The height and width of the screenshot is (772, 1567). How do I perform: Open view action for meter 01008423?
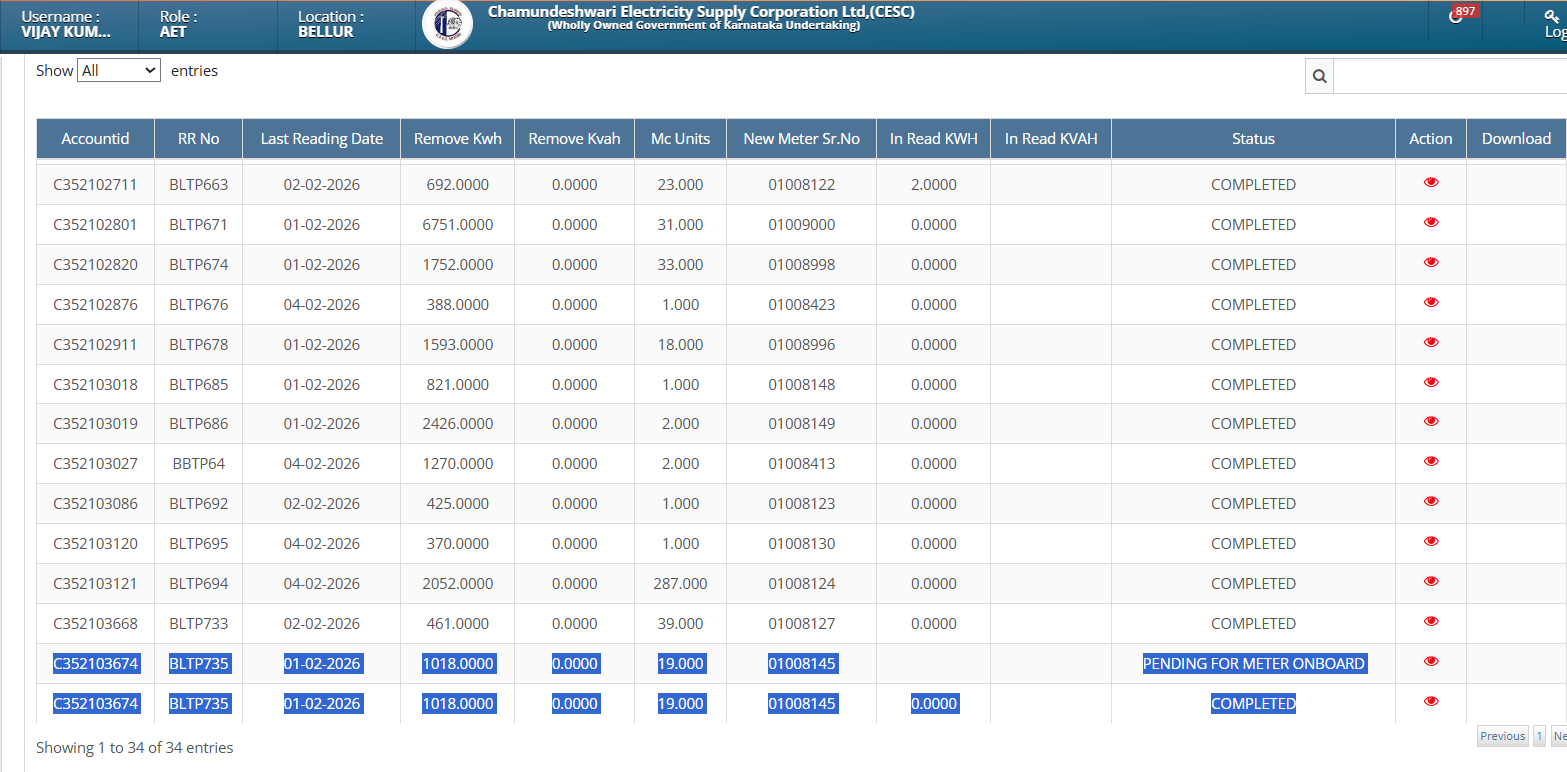pos(1430,303)
